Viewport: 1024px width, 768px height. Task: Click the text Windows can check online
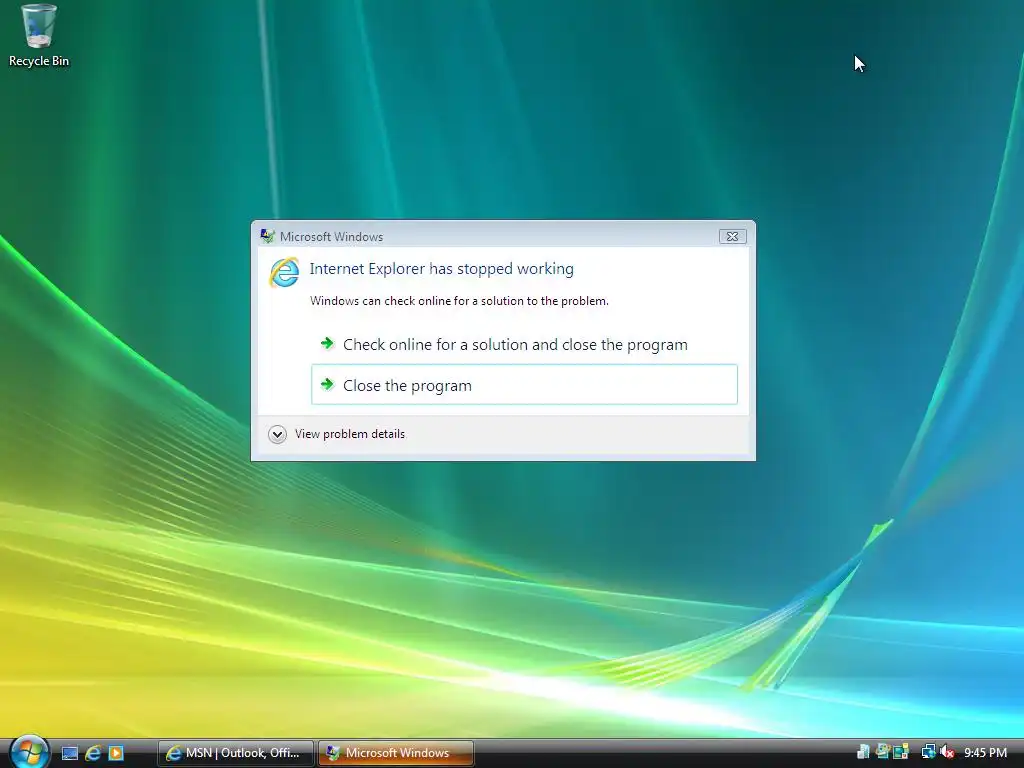pos(459,301)
